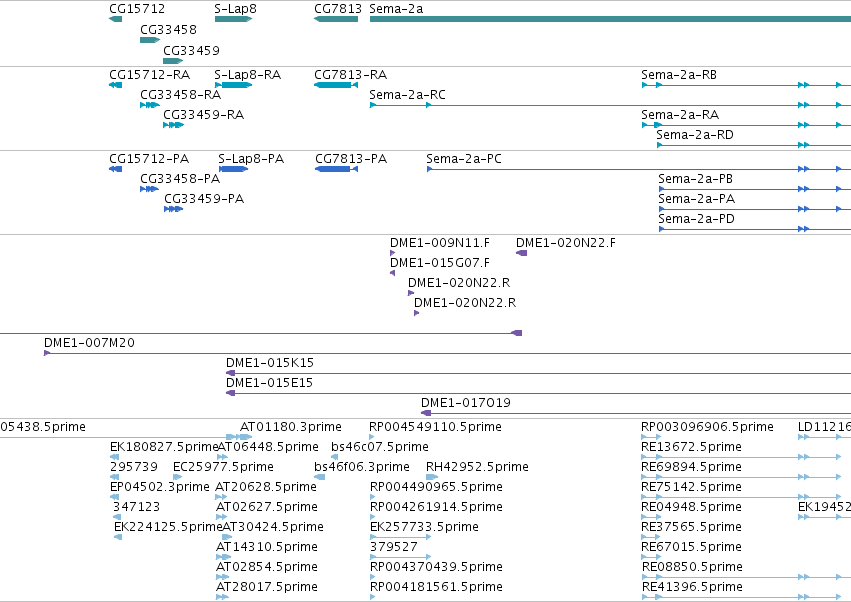Click the S-Lap8-RA transcript

(x=233, y=85)
